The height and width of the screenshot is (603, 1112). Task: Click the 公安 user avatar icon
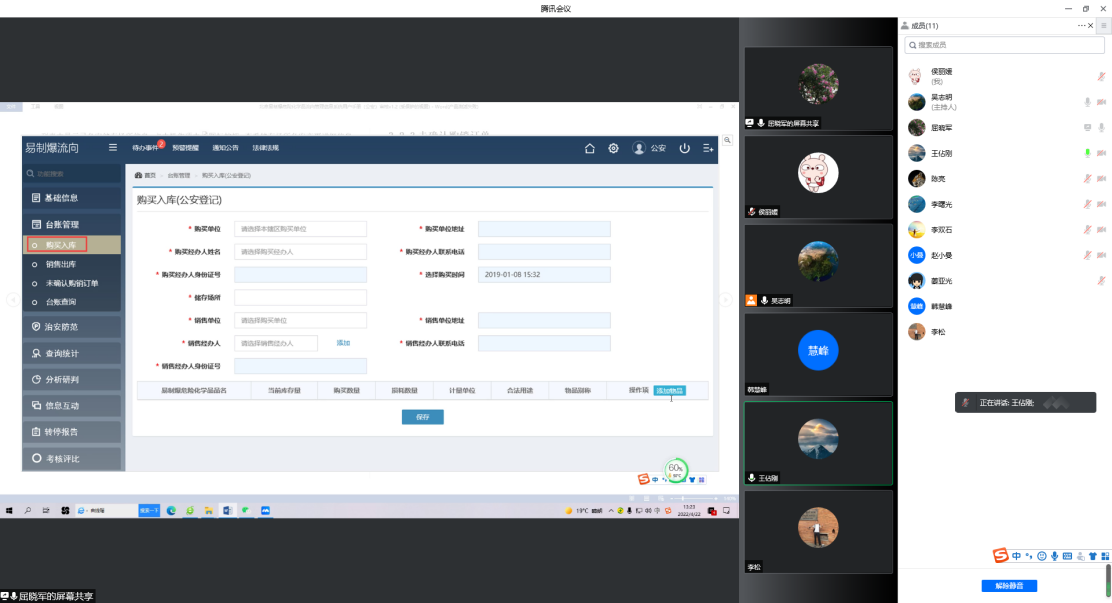(639, 148)
